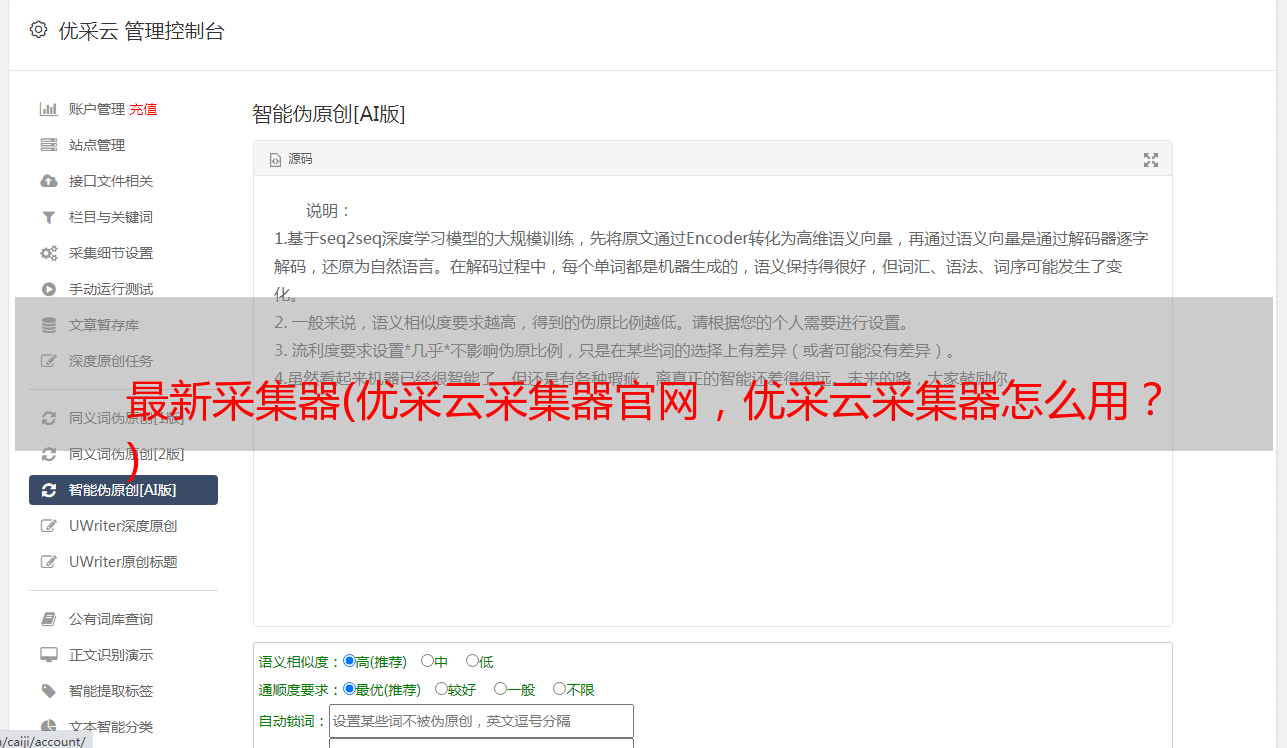Click the monitor icon beside 正文识别演示
Viewport: 1287px width, 748px height.
[x=48, y=655]
